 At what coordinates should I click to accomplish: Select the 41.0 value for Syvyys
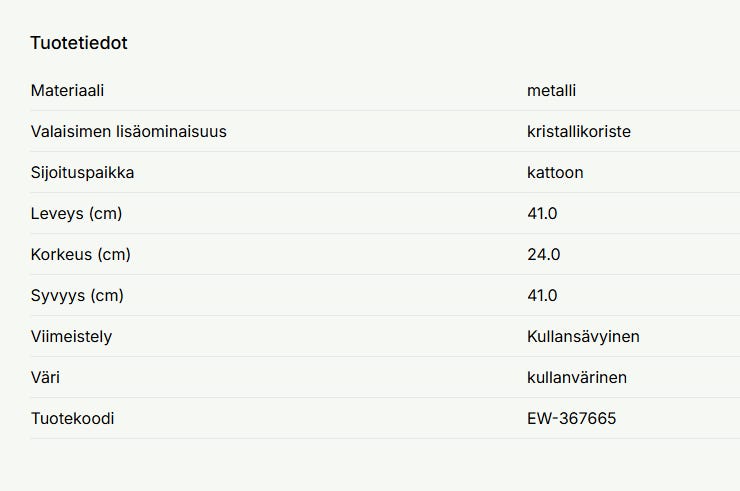click(542, 296)
